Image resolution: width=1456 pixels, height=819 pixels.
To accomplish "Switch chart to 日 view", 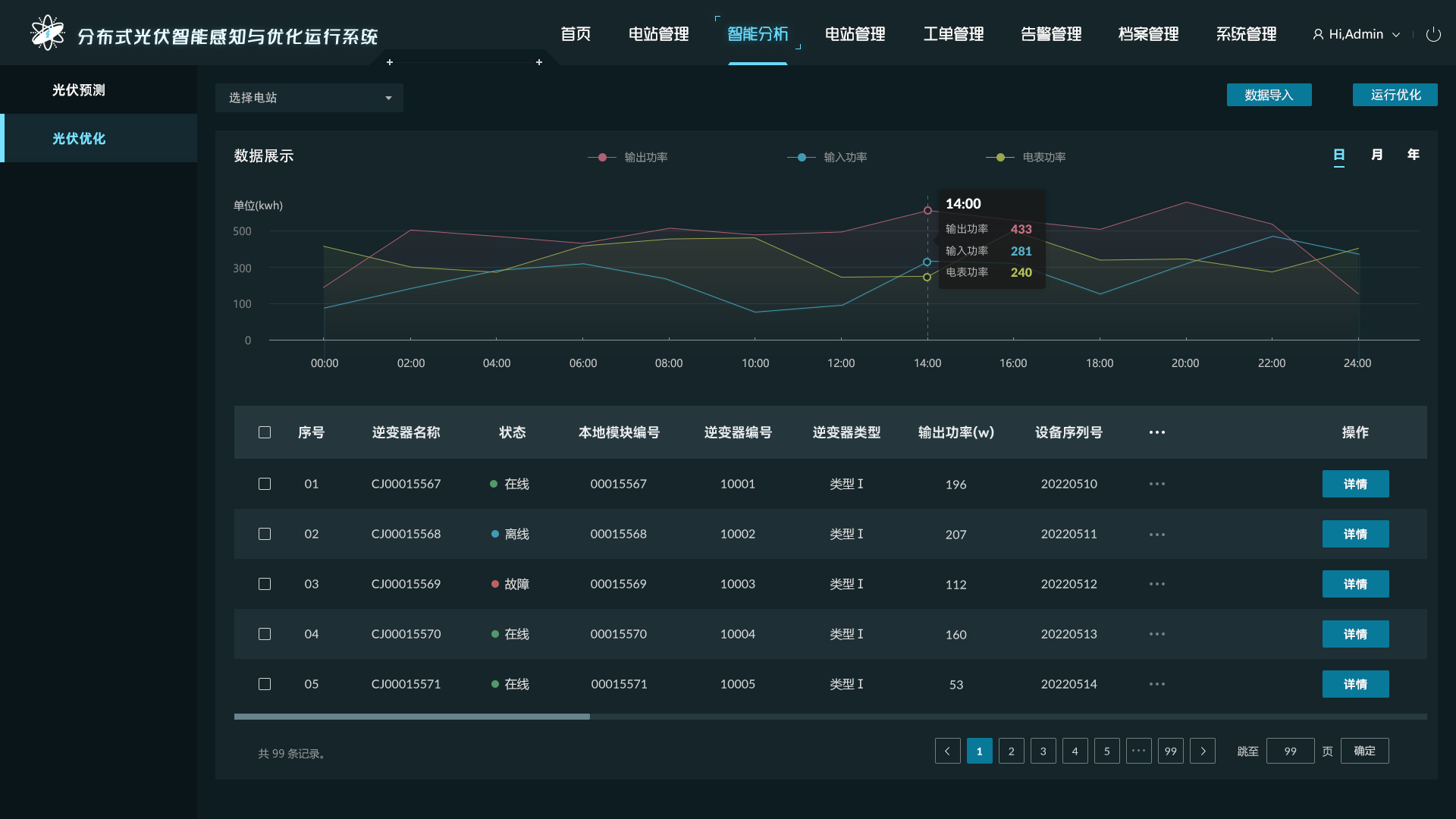I will point(1339,155).
